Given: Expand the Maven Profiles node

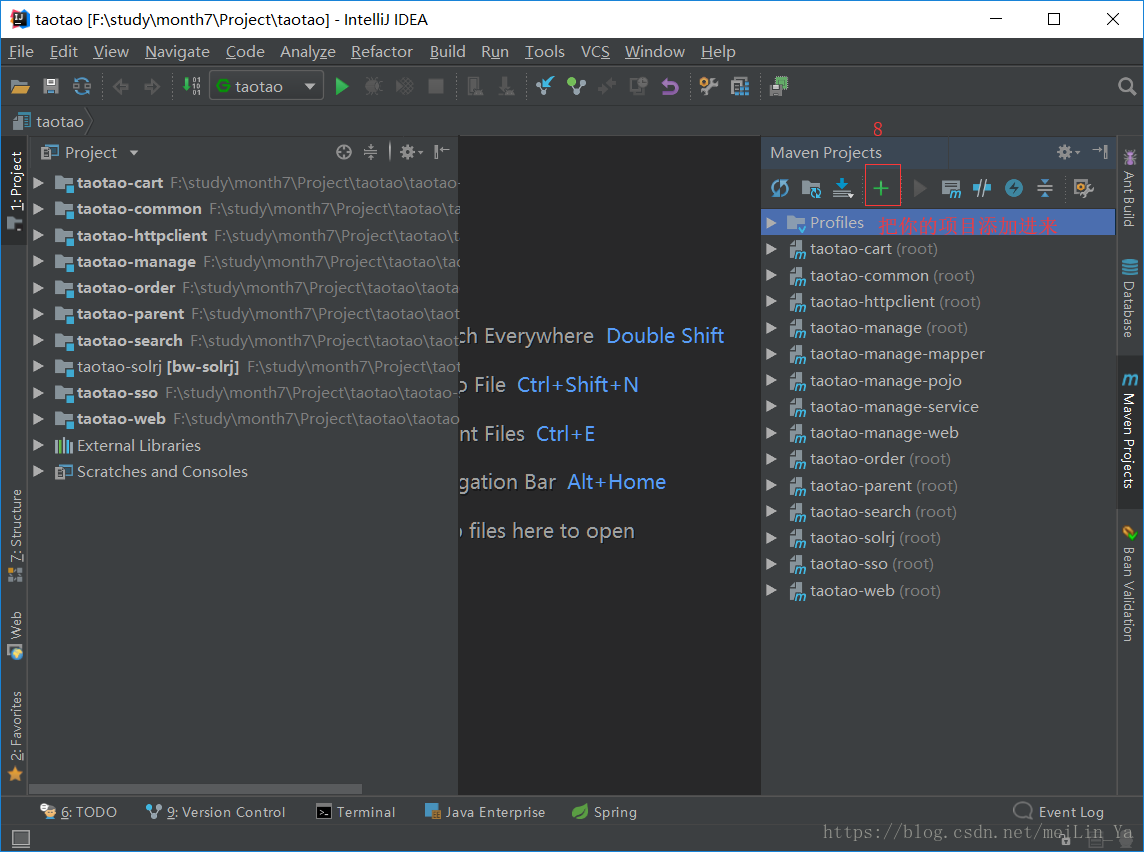Looking at the screenshot, I should 772,222.
